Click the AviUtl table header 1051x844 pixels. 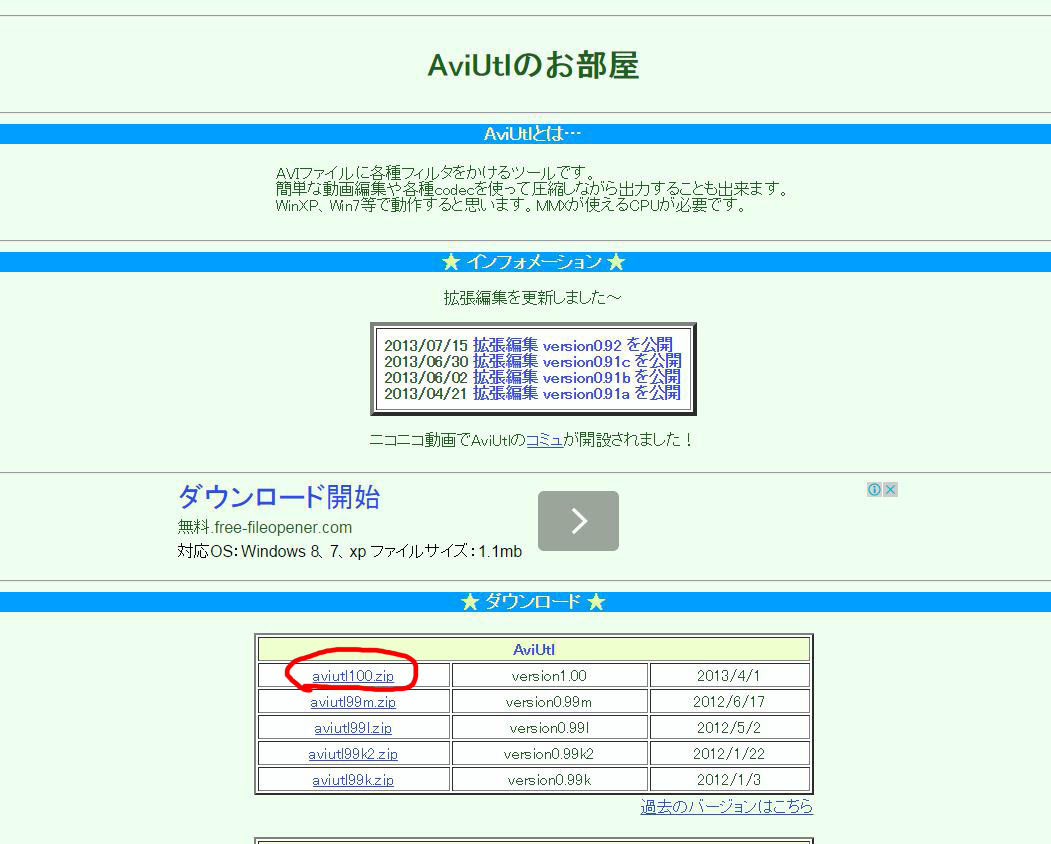coord(534,650)
